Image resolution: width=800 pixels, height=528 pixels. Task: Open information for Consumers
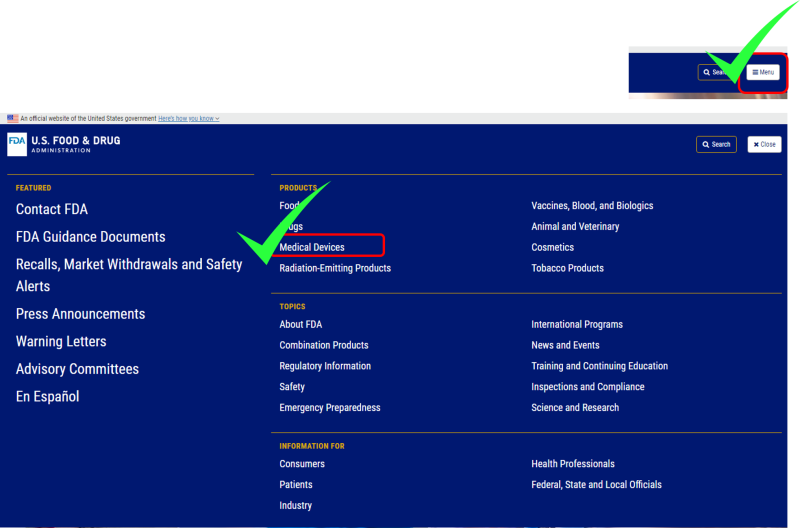tap(302, 464)
